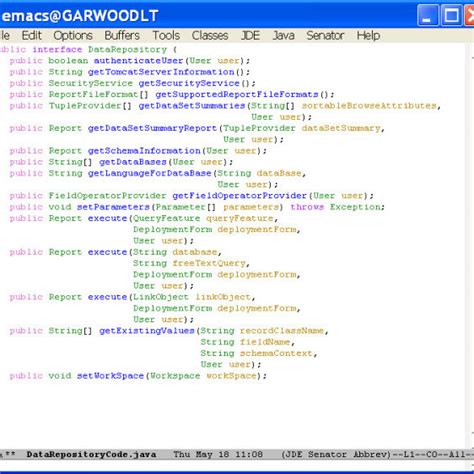Open the Classes menu
The image size is (474, 474).
click(x=210, y=35)
